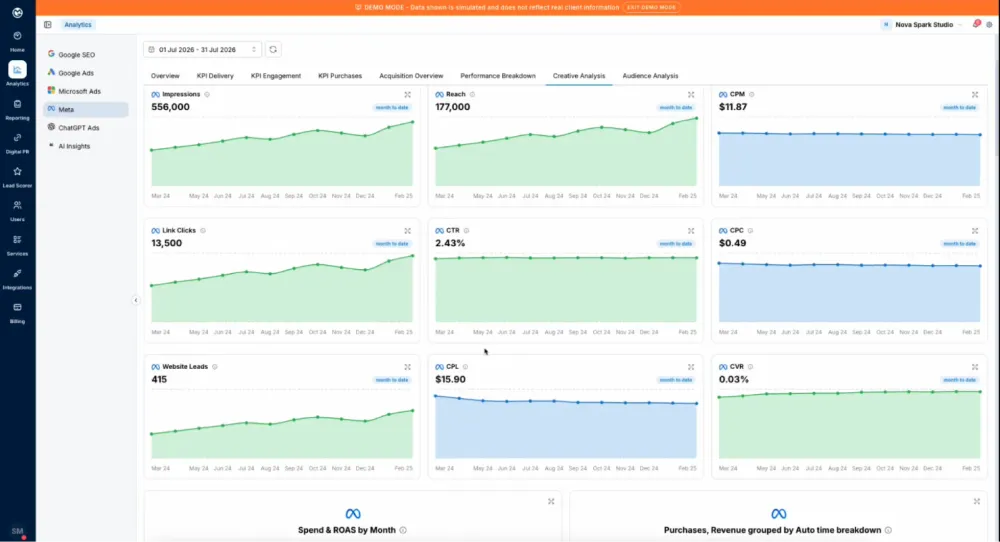
Task: Show info for CPL metric
Action: click(x=466, y=367)
